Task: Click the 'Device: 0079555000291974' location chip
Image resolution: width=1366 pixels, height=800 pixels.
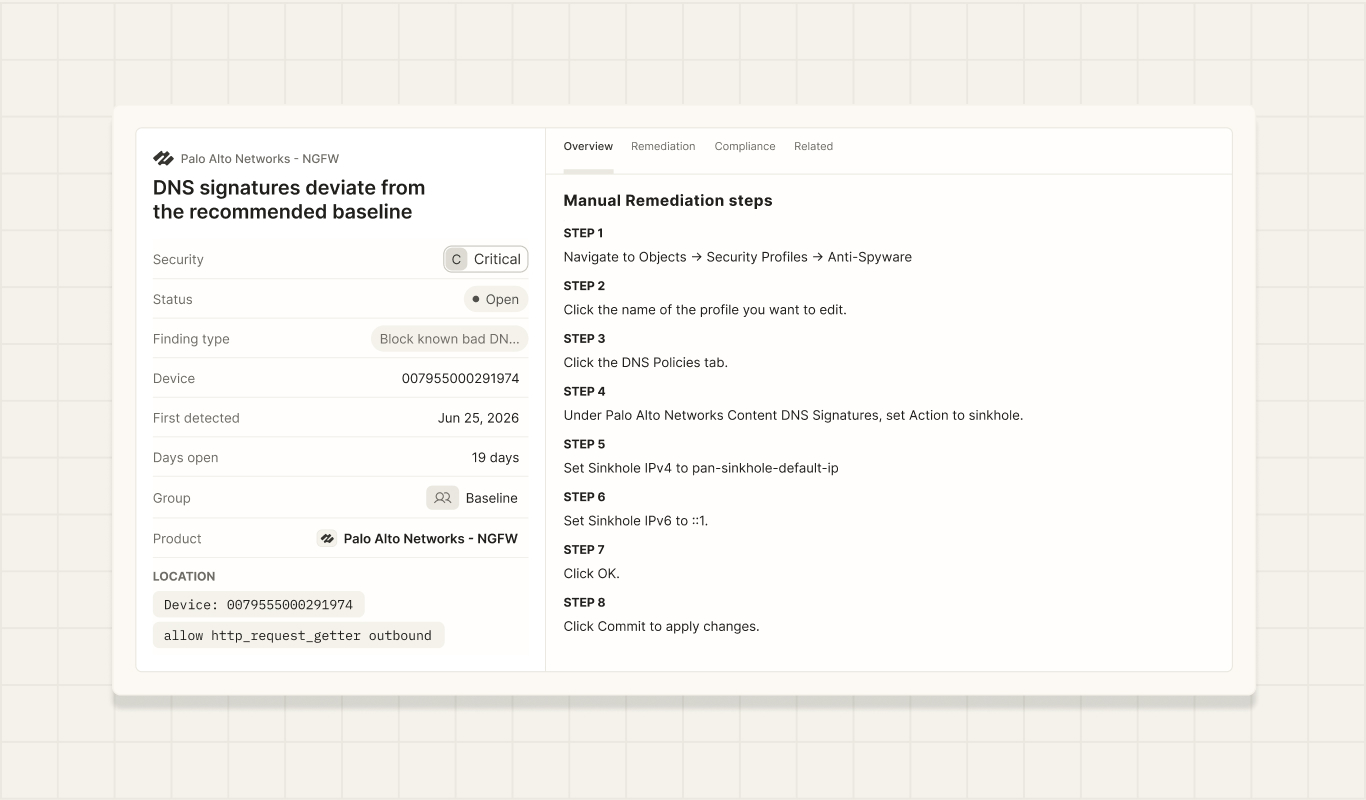Action: 259,605
